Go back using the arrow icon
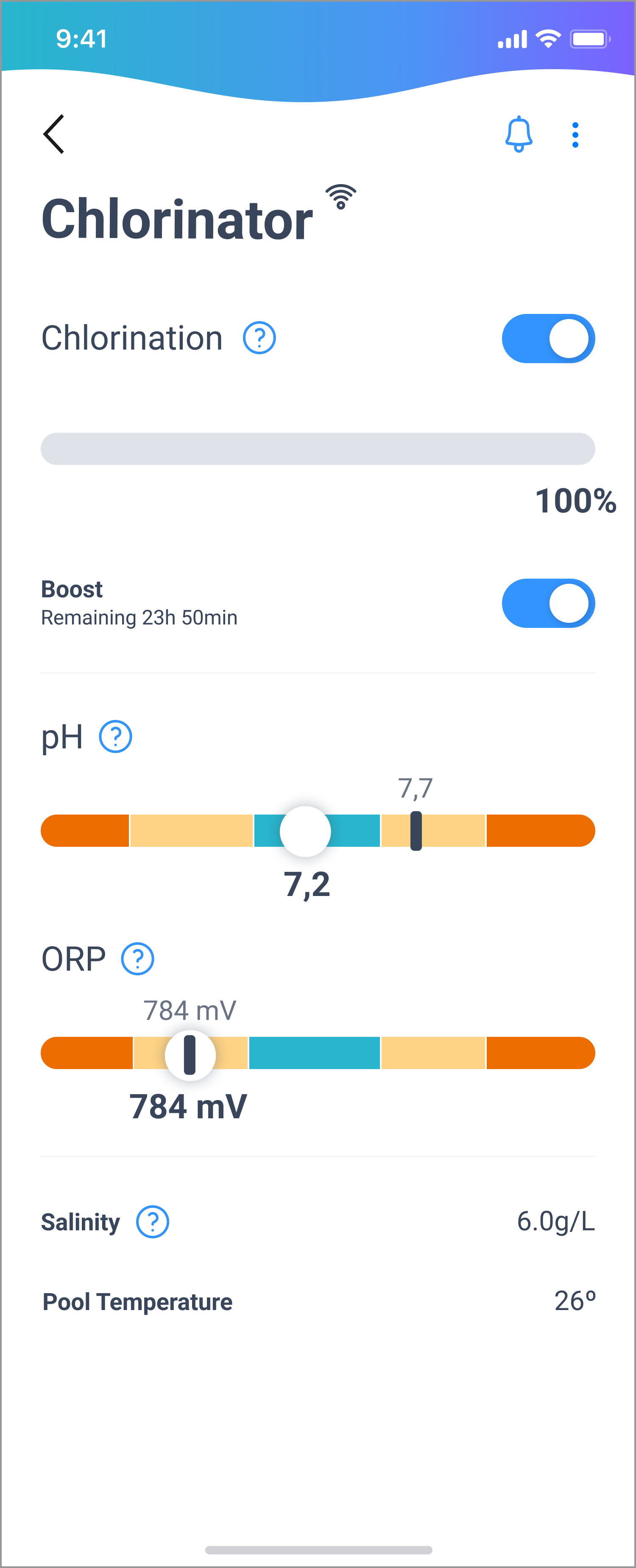Viewport: 636px width, 1568px height. click(53, 134)
